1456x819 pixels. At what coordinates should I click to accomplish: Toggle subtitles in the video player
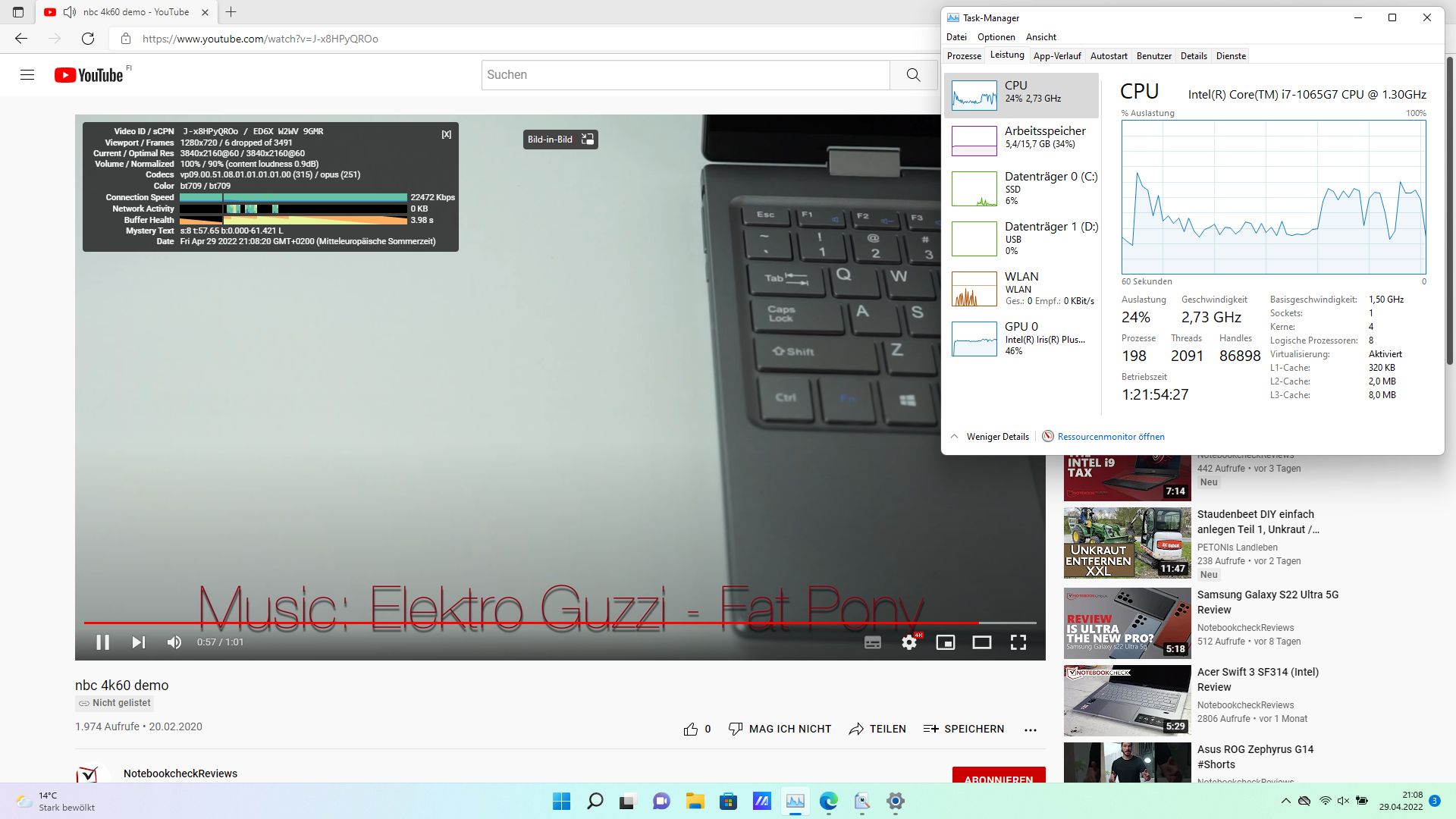coord(873,642)
